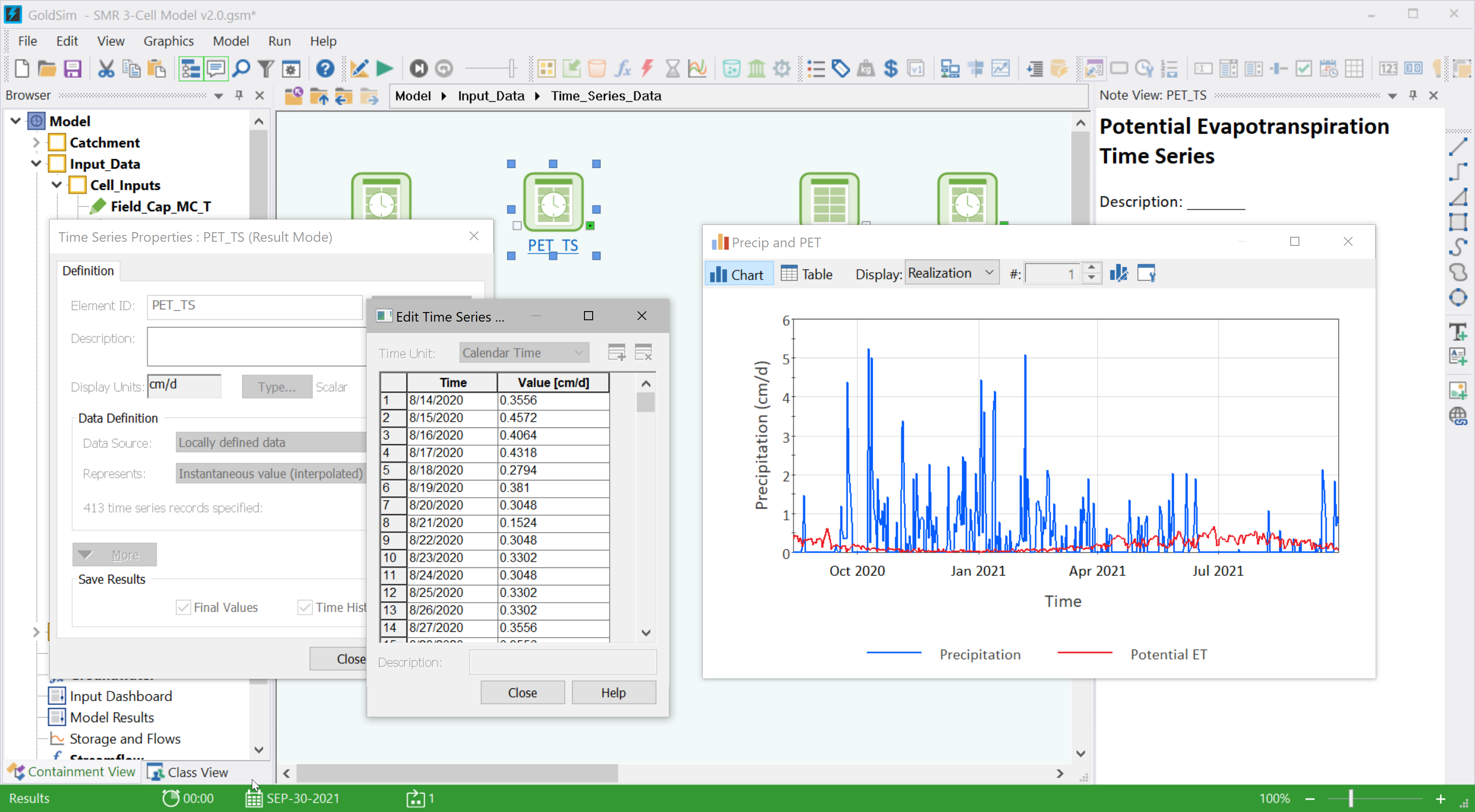Click the Paste clipboard icon

[156, 69]
